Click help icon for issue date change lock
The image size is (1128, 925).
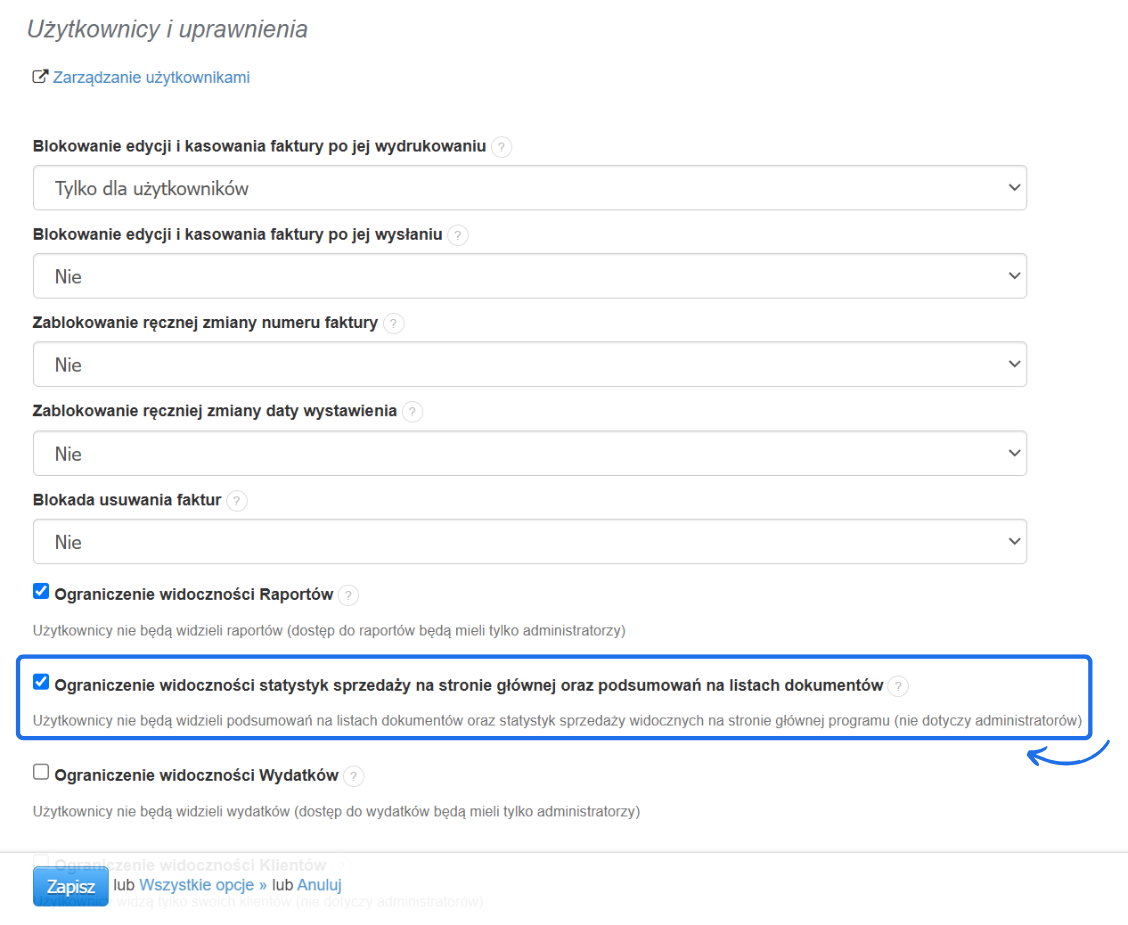pos(412,412)
